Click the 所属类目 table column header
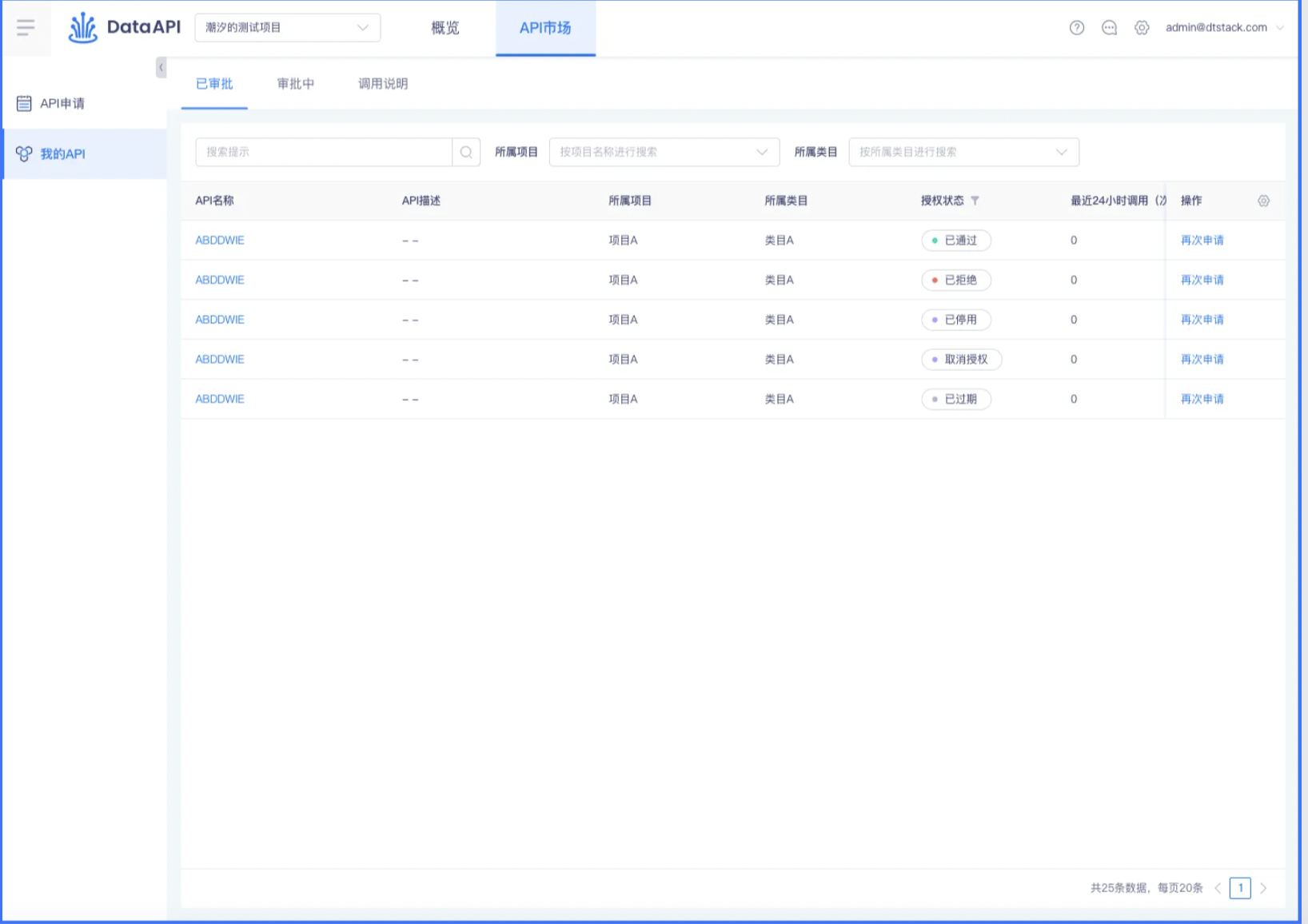 (786, 201)
